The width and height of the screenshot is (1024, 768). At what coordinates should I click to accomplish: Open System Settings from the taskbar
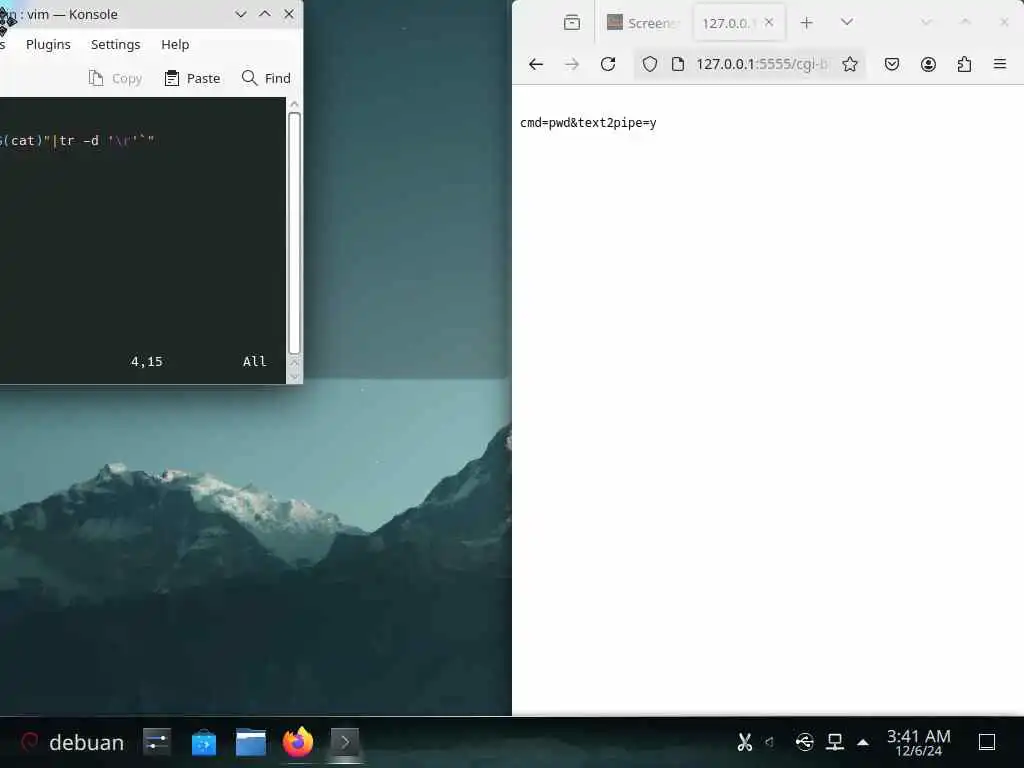coord(157,743)
